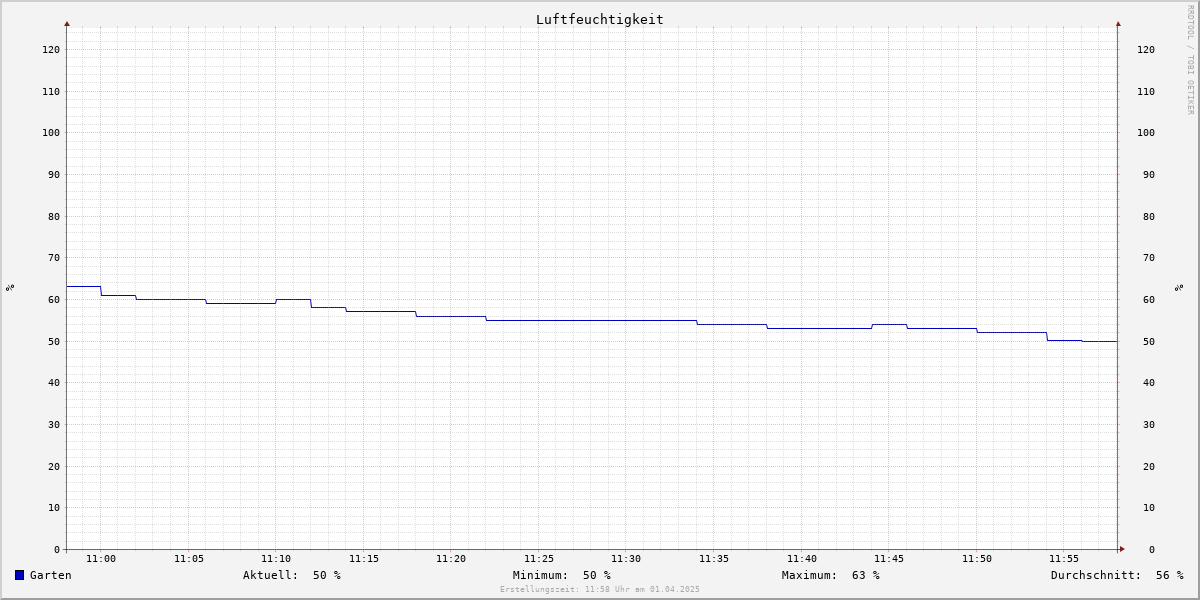Click the 11:50 time axis label

click(977, 559)
